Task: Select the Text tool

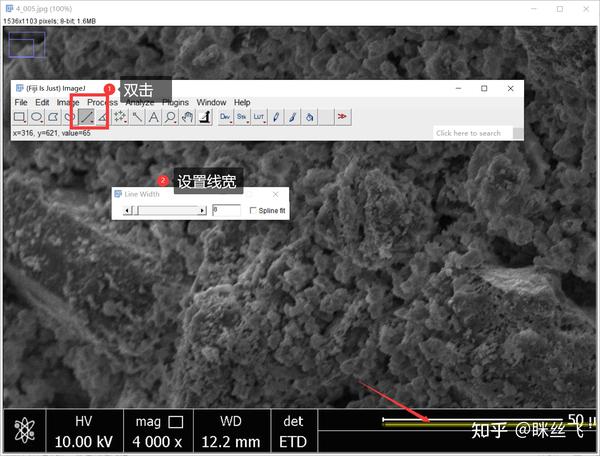Action: tap(154, 117)
